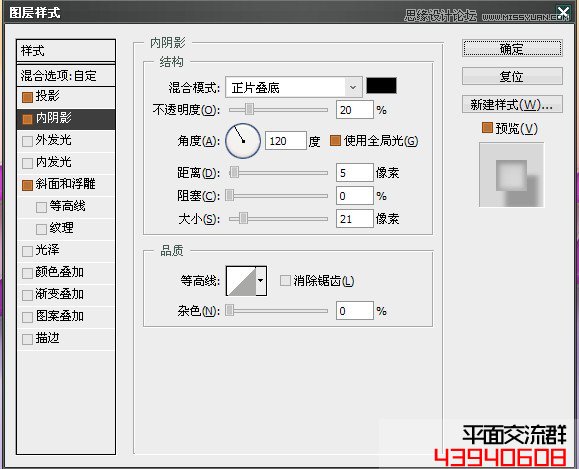Open the contour curve thumbnail editor
The image size is (579, 469).
pyautogui.click(x=241, y=281)
